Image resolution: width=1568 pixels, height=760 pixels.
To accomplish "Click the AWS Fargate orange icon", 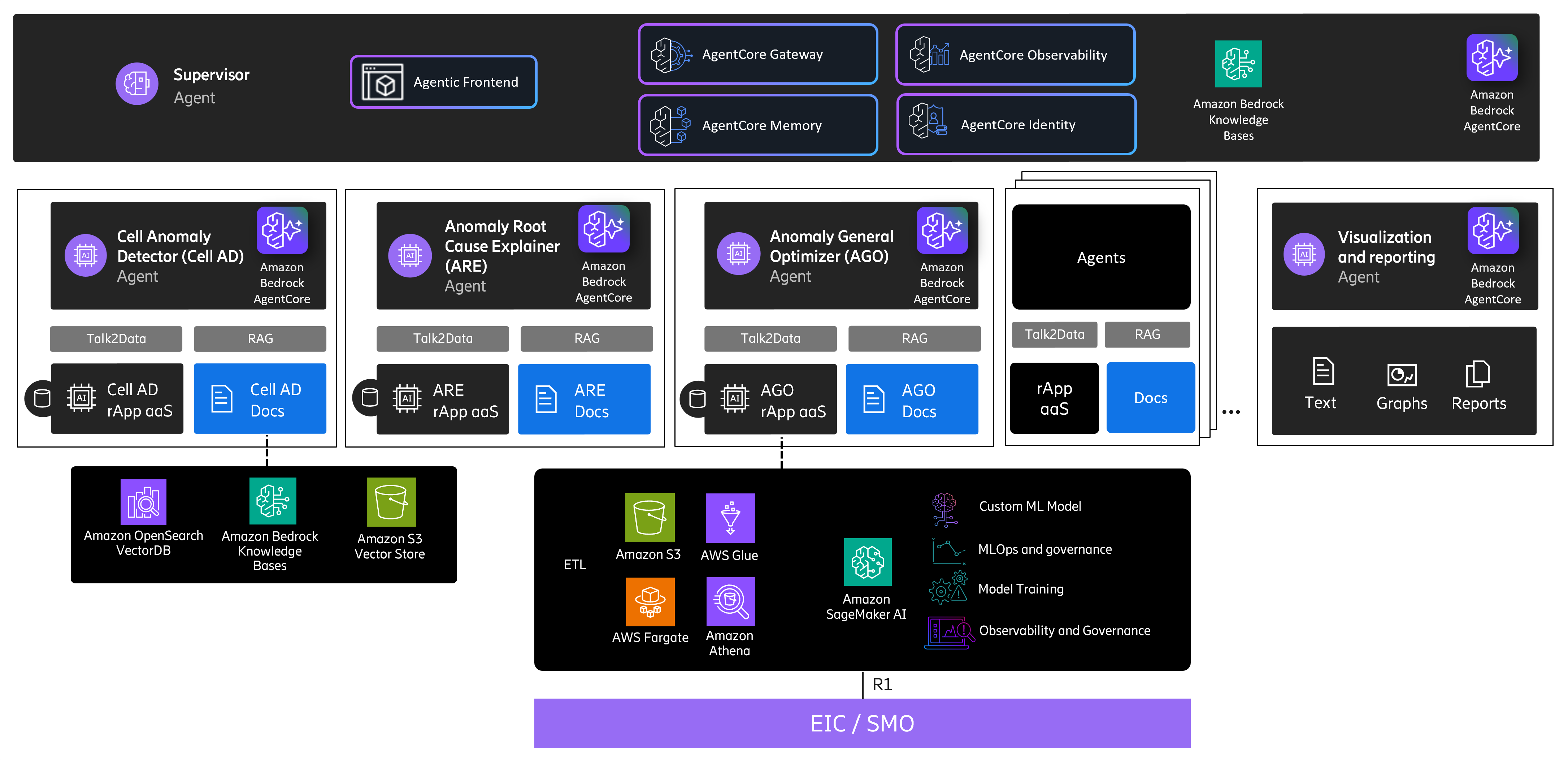I will coord(650,602).
